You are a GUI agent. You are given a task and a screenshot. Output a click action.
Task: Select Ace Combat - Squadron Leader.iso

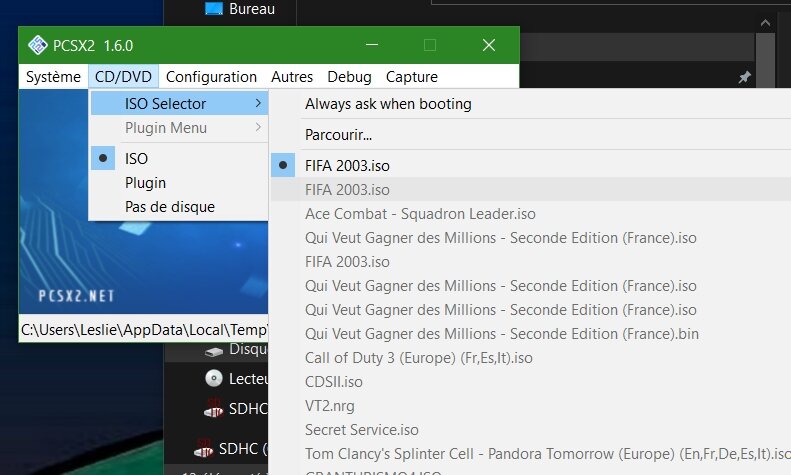pos(420,214)
